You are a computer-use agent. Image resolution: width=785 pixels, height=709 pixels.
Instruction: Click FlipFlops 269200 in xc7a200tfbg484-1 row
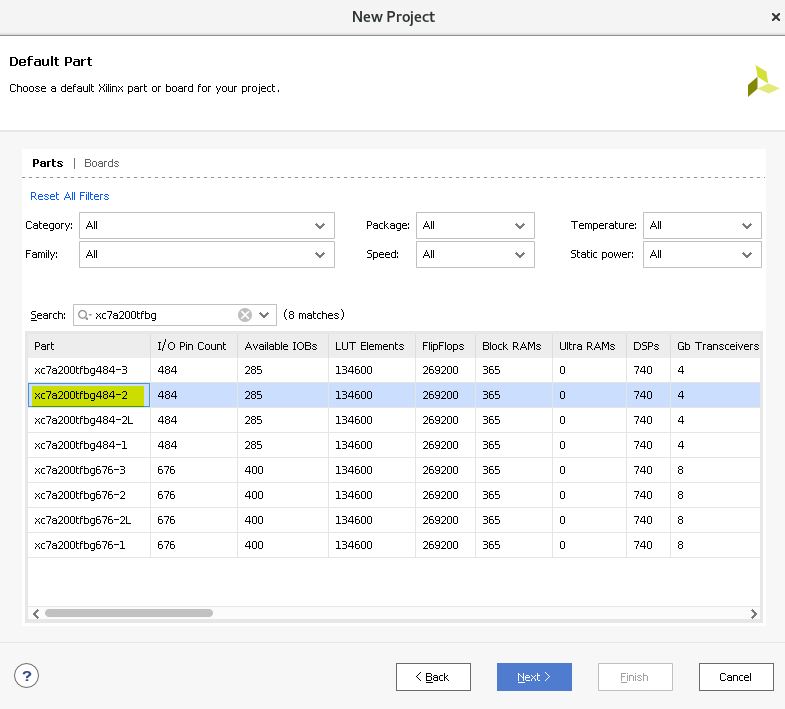point(440,445)
